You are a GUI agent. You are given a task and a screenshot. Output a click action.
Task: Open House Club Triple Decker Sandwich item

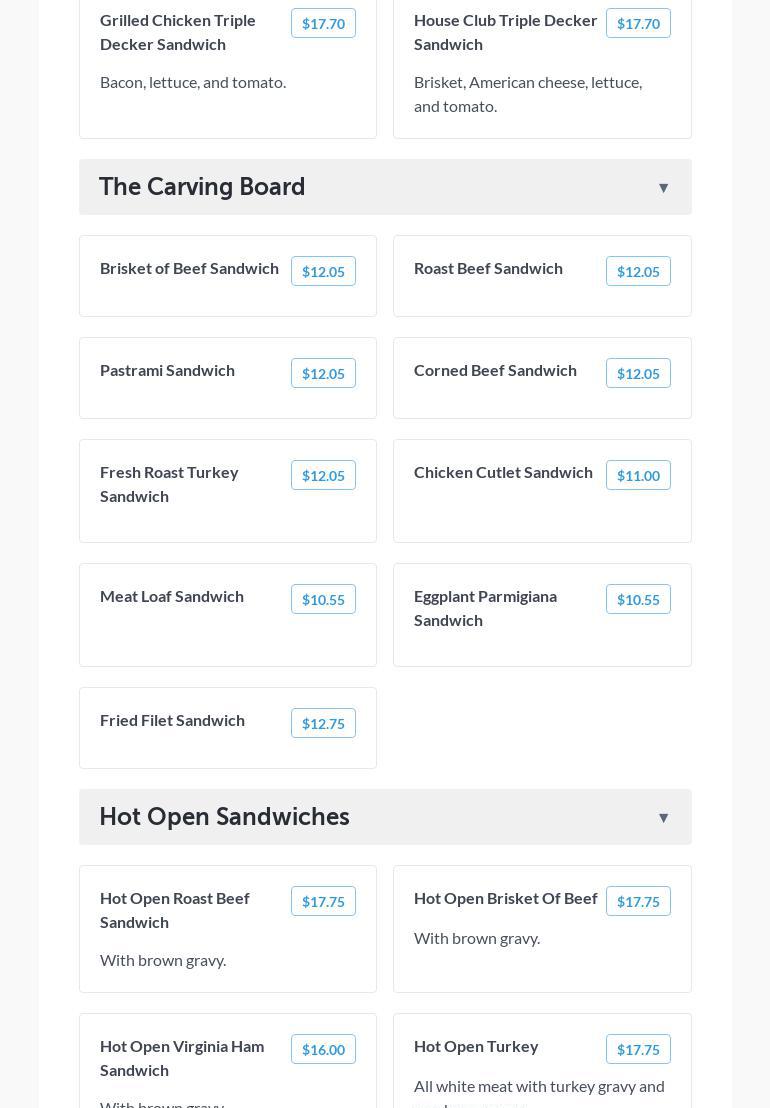[505, 32]
